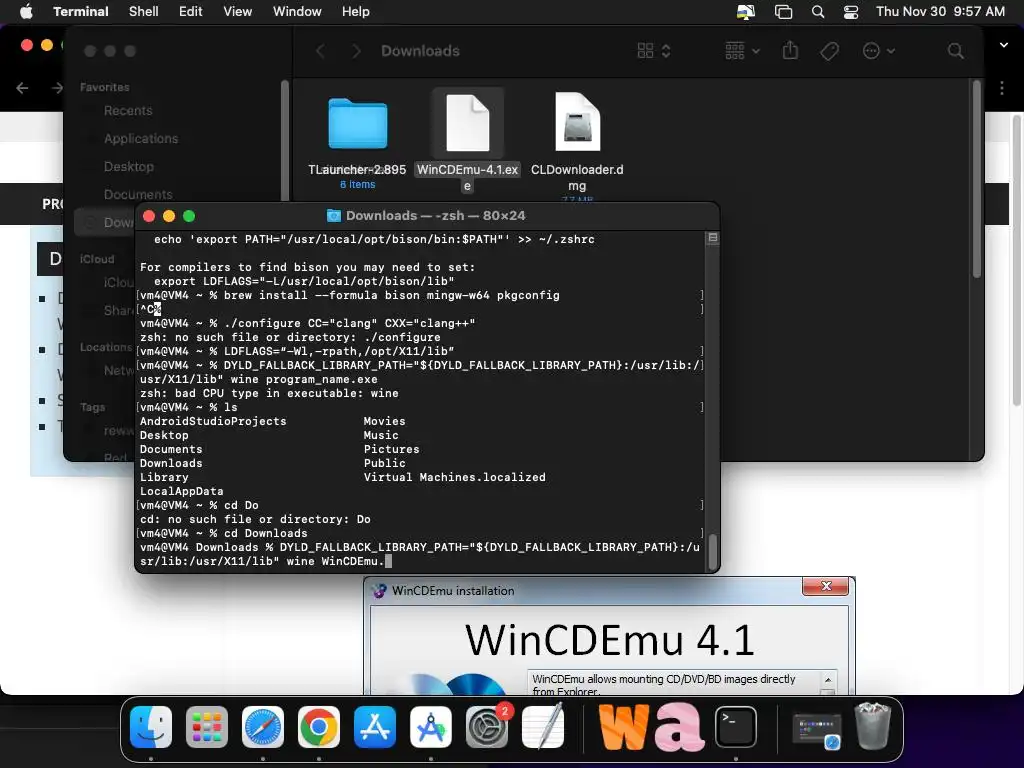This screenshot has width=1024, height=768.
Task: Click the browser three-dot menu icon
Action: point(1002,88)
